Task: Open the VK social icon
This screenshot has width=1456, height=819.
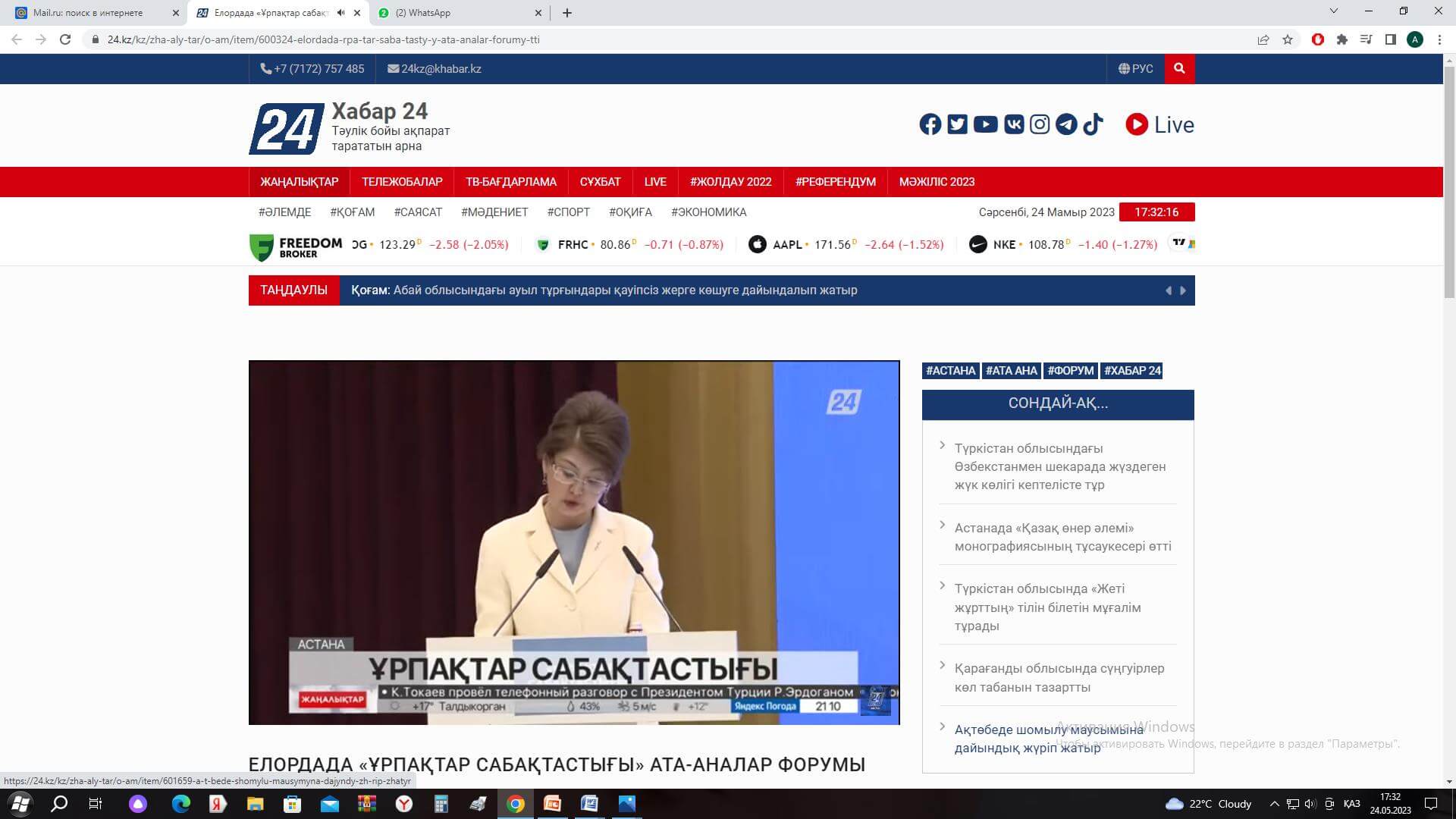Action: point(1014,124)
